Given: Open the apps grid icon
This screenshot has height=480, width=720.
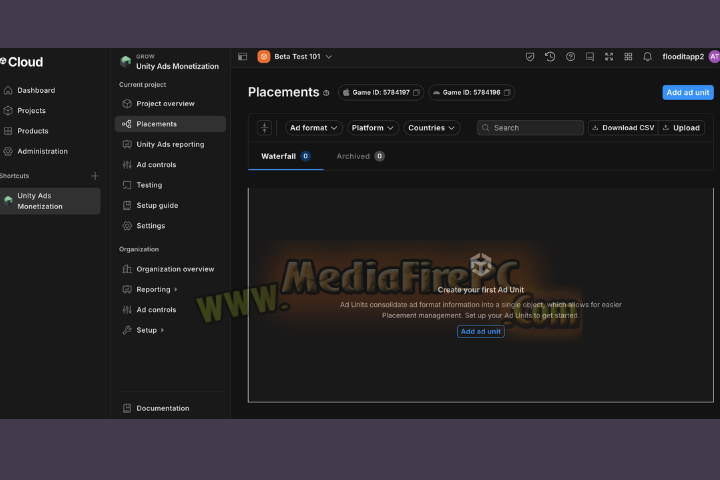Looking at the screenshot, I should click(x=628, y=56).
